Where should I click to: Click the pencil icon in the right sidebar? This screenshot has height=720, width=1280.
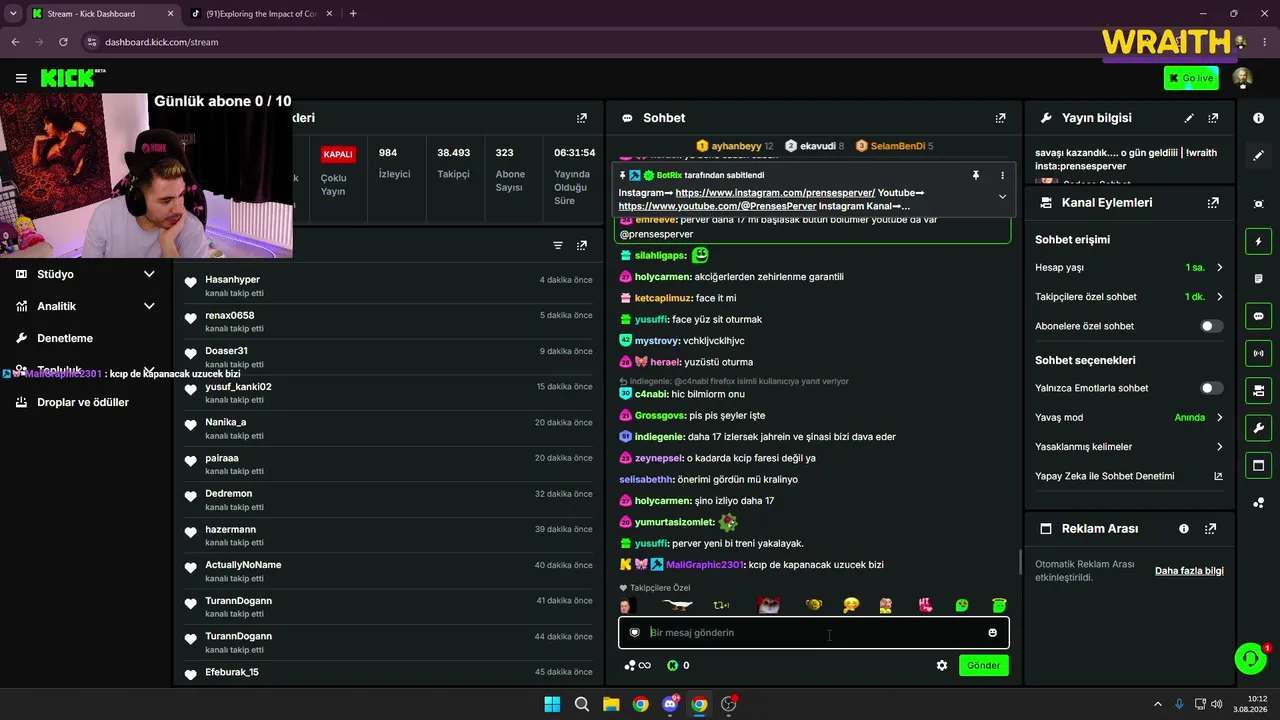[x=1258, y=155]
